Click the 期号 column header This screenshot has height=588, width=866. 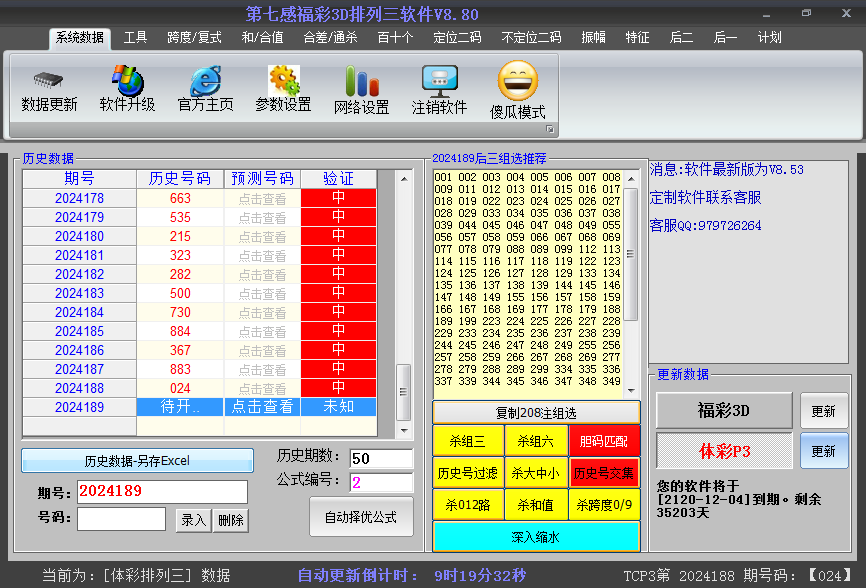tap(80, 179)
